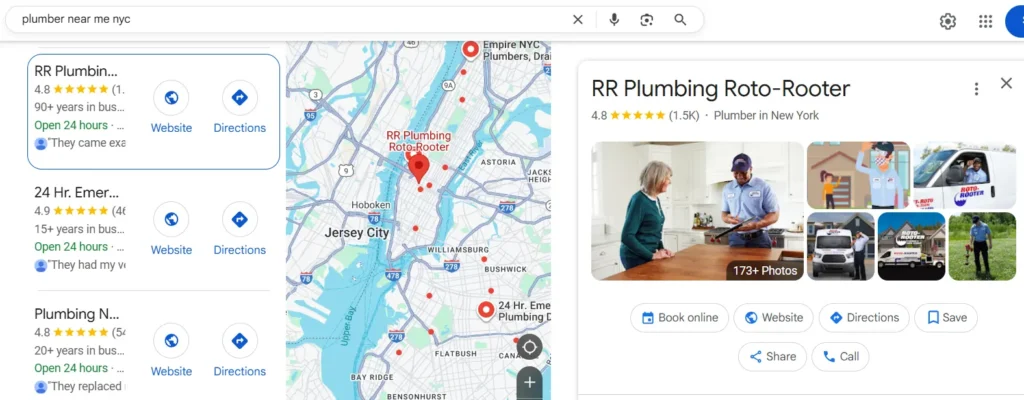Open photo of technician on grass
1024x400 pixels.
coord(982,246)
